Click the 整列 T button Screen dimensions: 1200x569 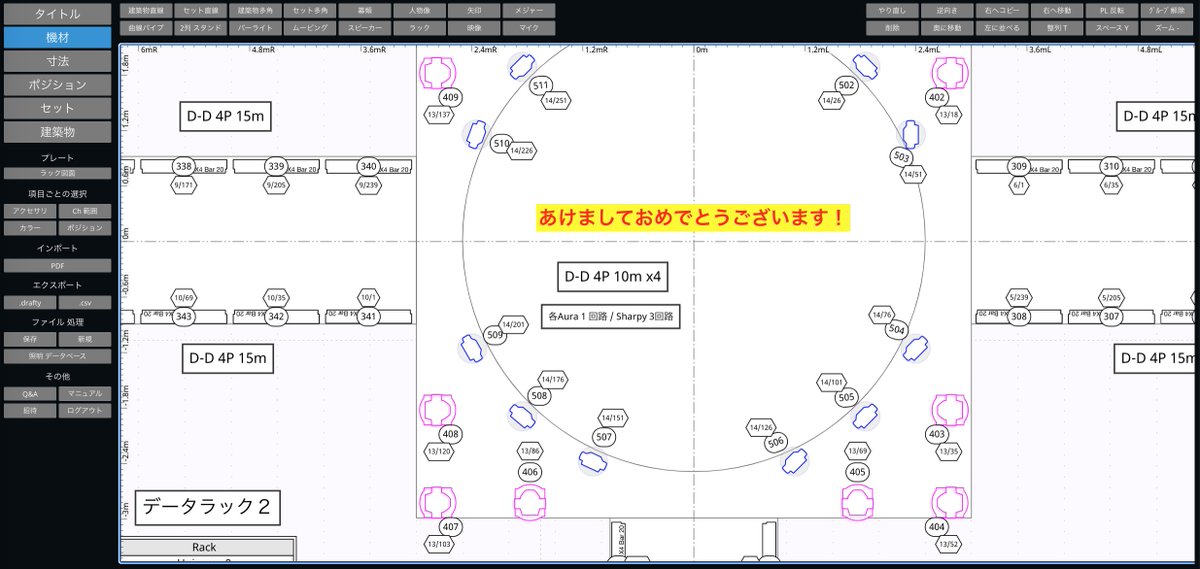pos(1056,28)
